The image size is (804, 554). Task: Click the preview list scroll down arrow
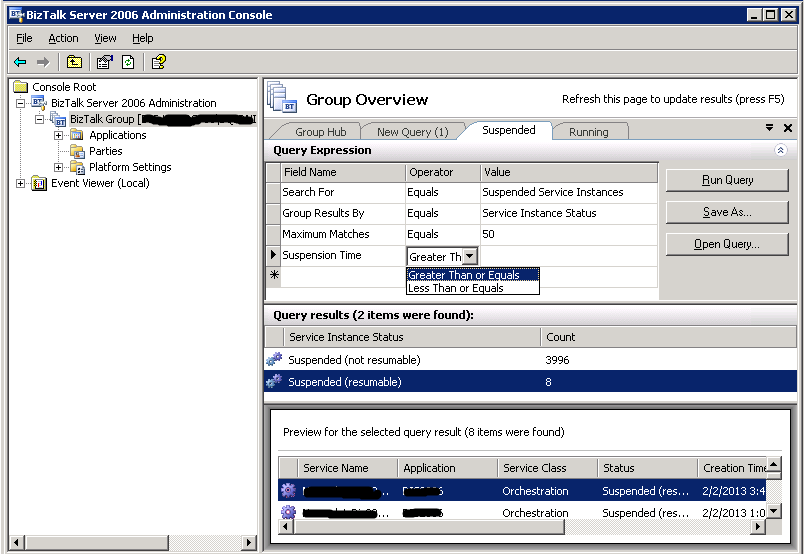[774, 511]
